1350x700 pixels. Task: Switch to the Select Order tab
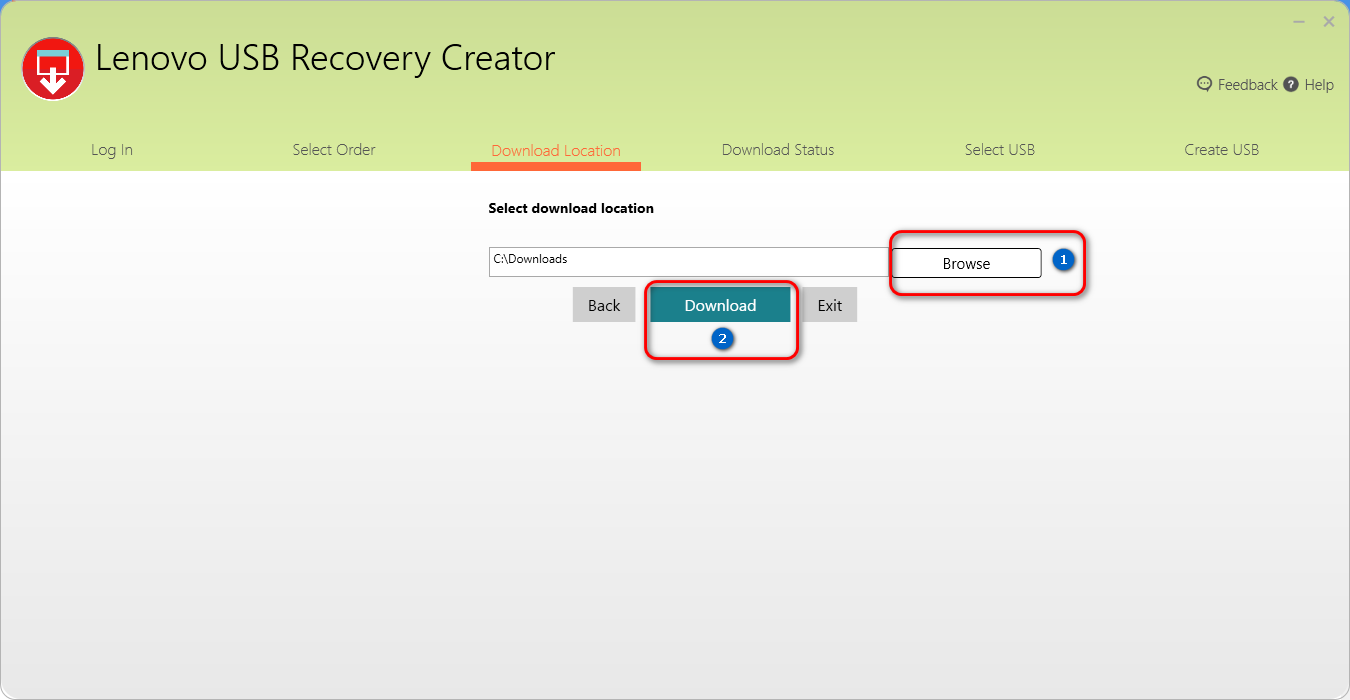(334, 150)
